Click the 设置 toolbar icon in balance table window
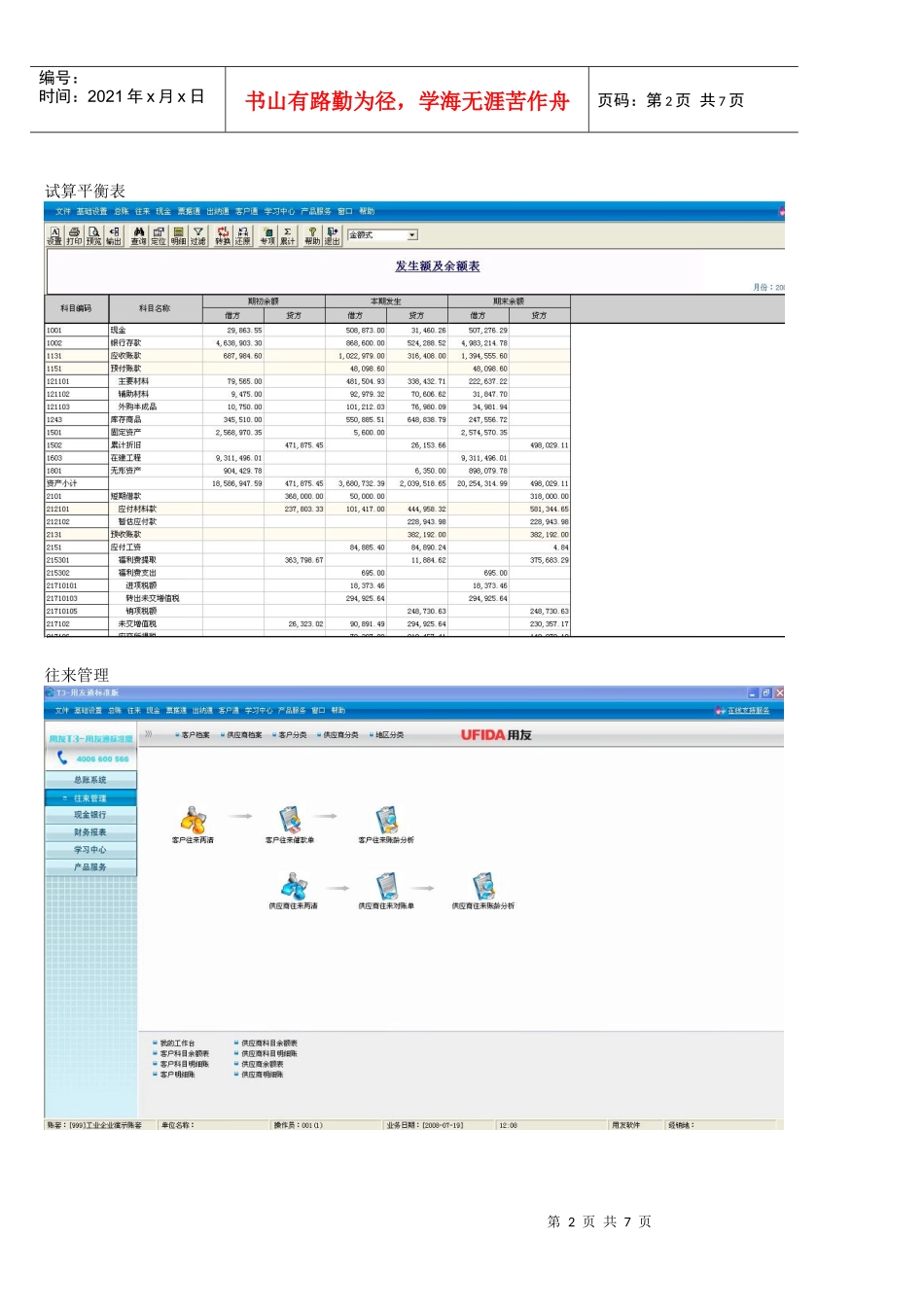The width and height of the screenshot is (924, 1307). click(54, 236)
